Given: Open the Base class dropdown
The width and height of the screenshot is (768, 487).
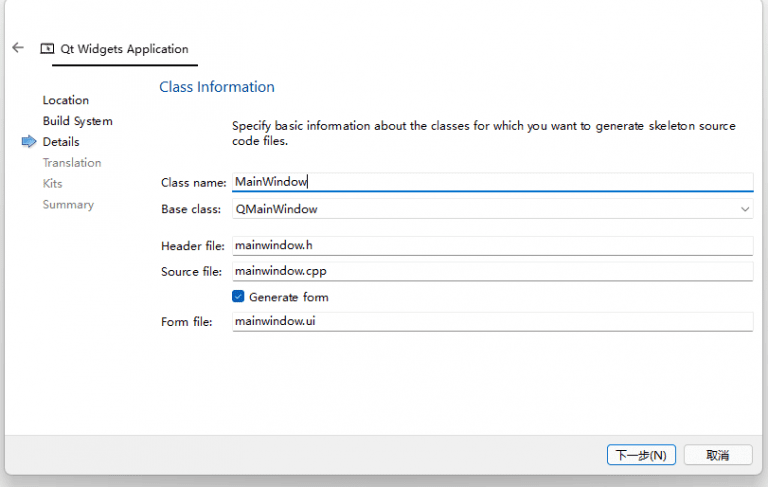Looking at the screenshot, I should pyautogui.click(x=491, y=209).
